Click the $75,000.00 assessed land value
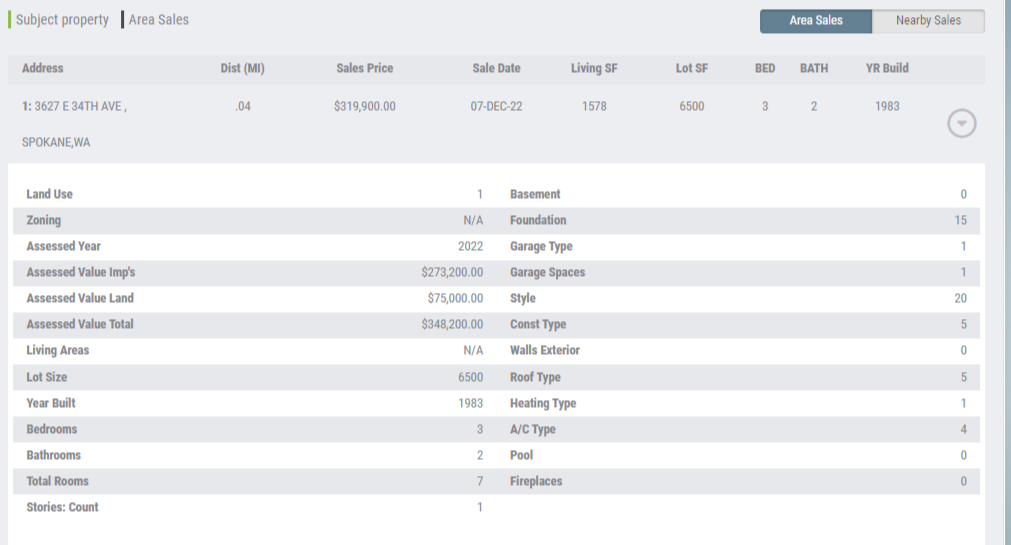 455,299
